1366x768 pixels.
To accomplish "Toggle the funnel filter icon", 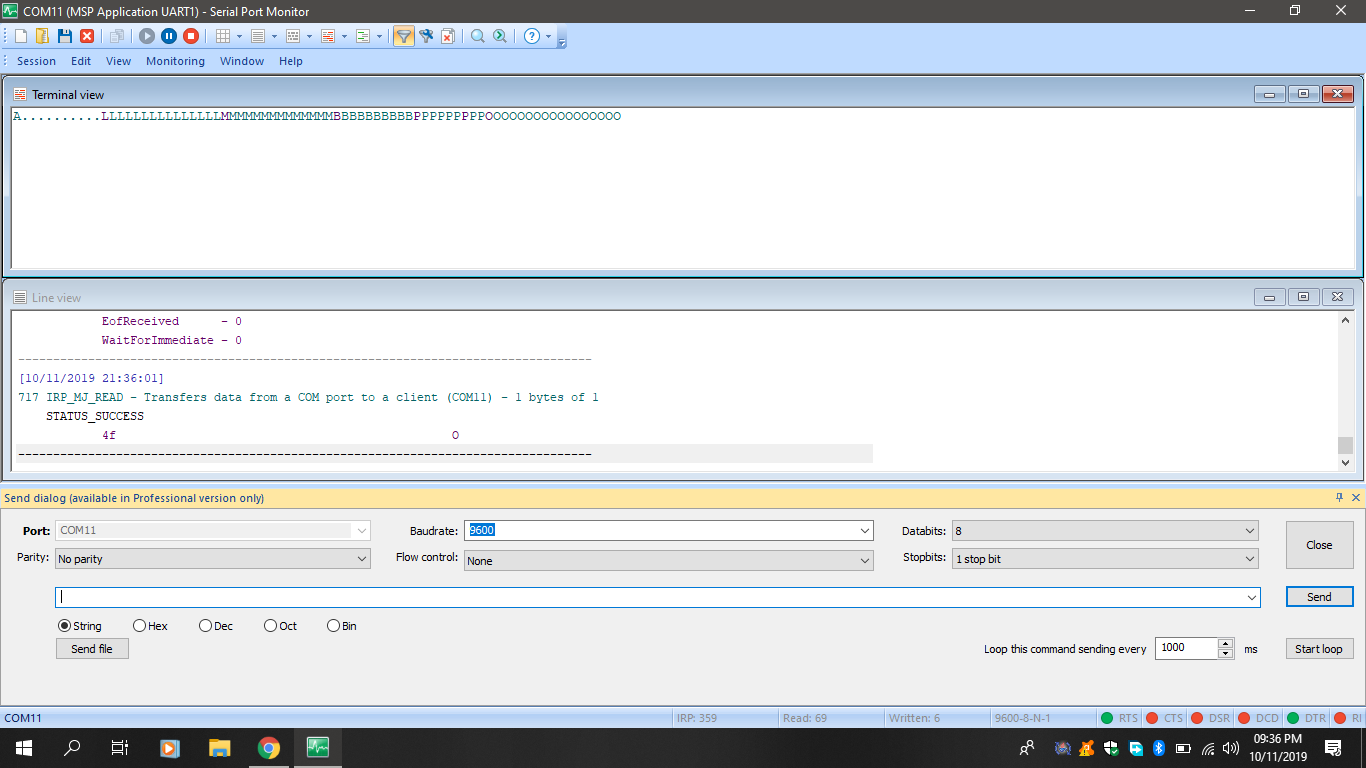I will click(x=404, y=36).
